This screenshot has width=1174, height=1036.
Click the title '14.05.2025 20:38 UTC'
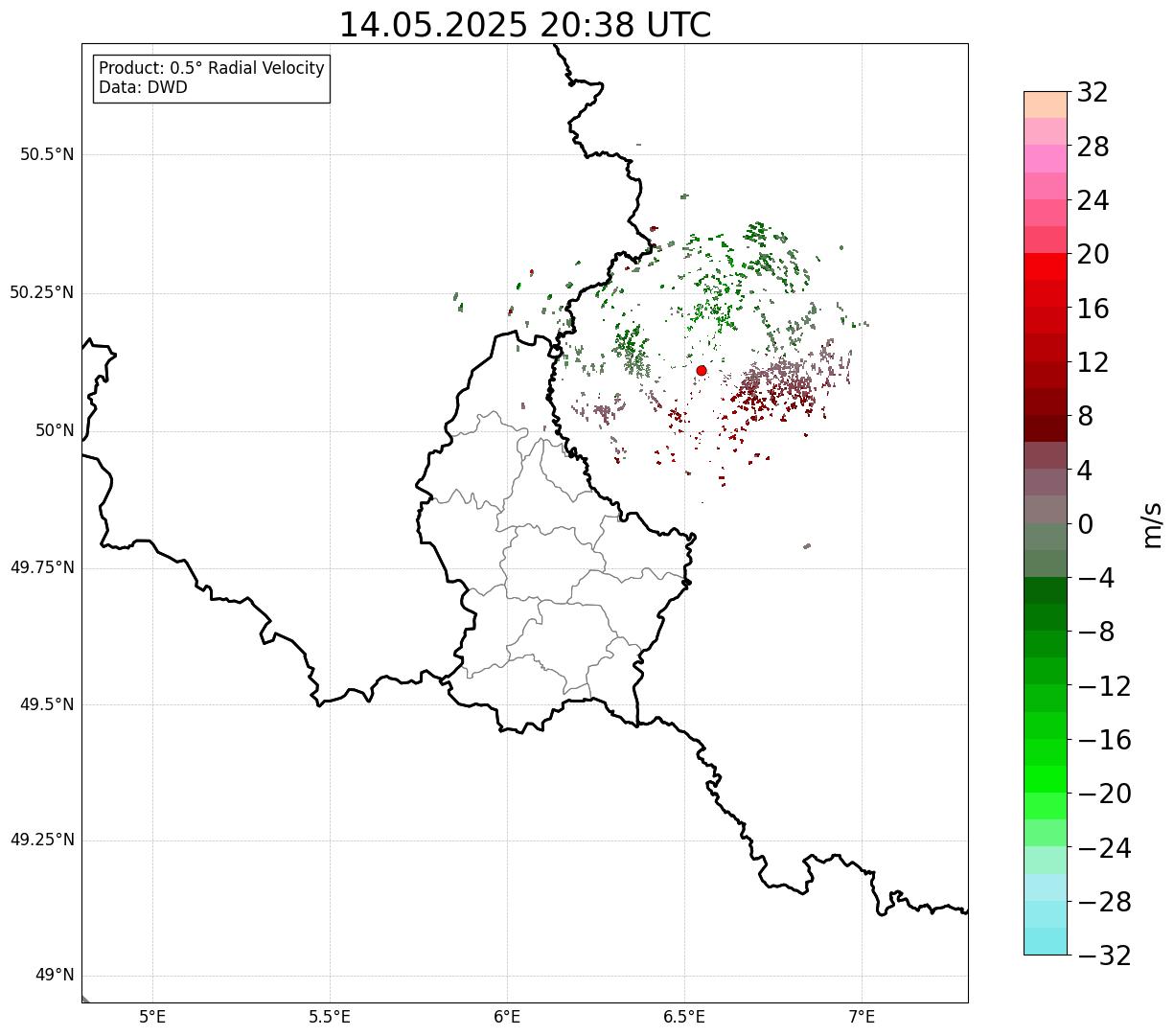pyautogui.click(x=525, y=25)
